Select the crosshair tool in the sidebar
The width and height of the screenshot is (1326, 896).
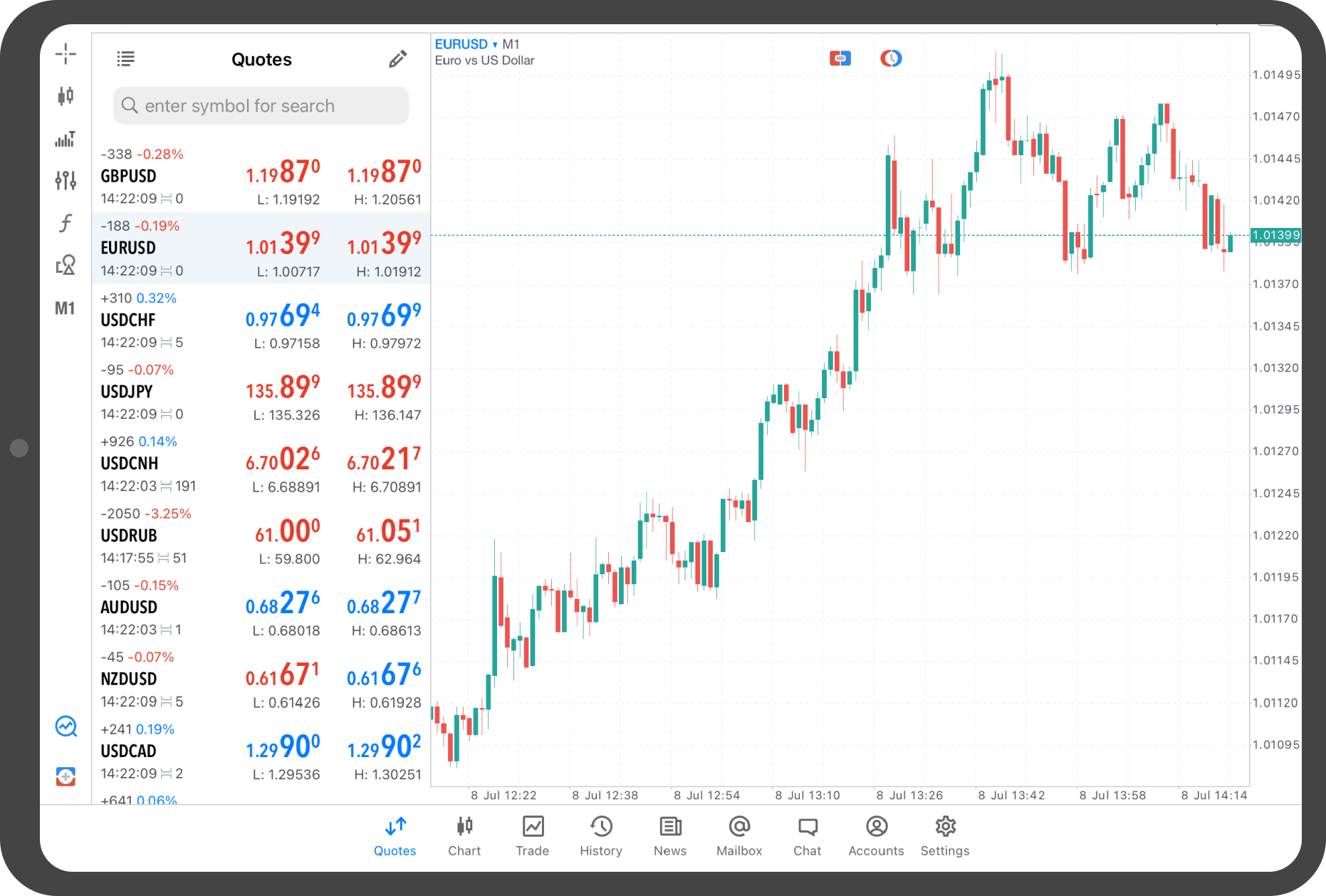pyautogui.click(x=66, y=54)
